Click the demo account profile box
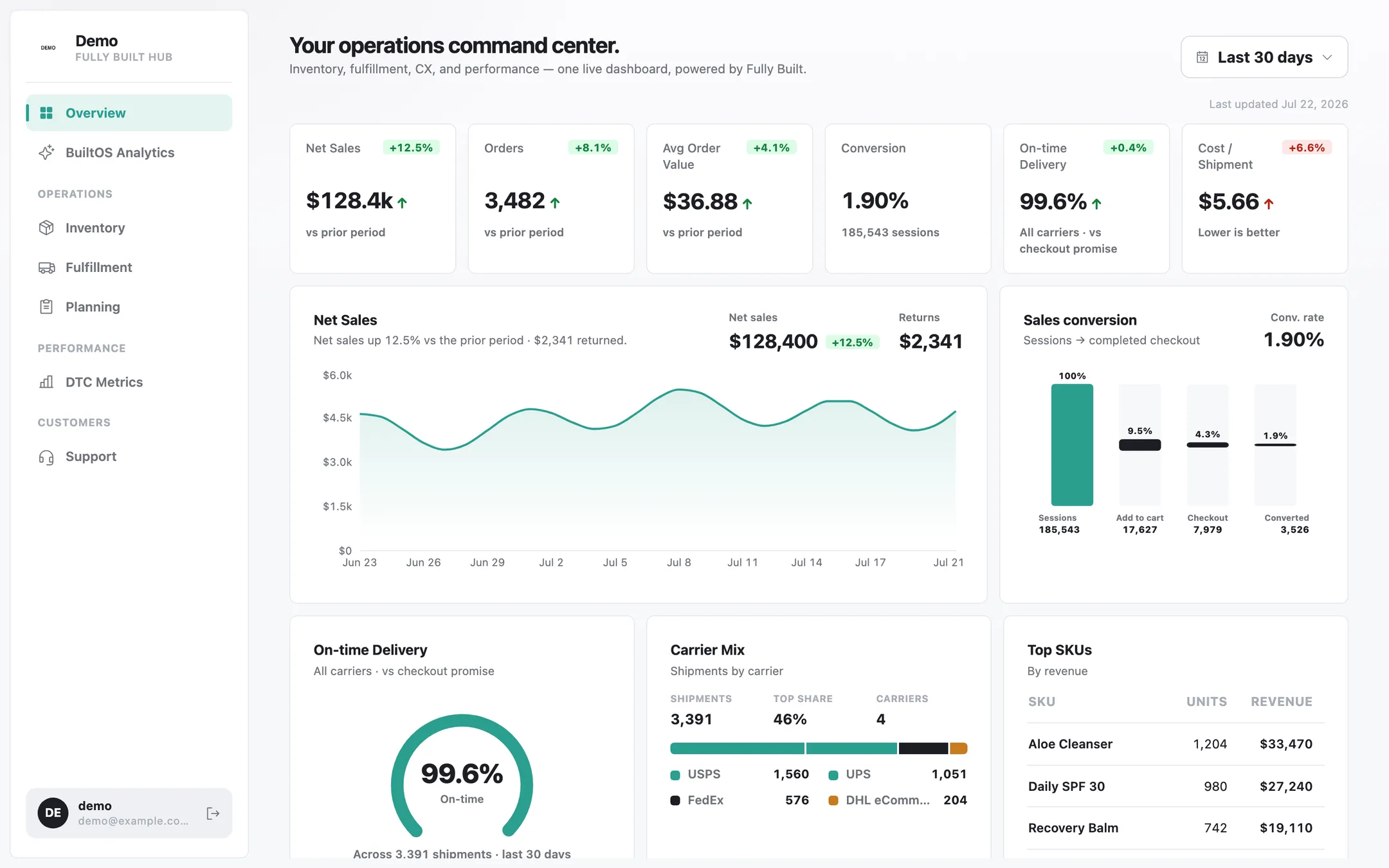 [x=129, y=813]
